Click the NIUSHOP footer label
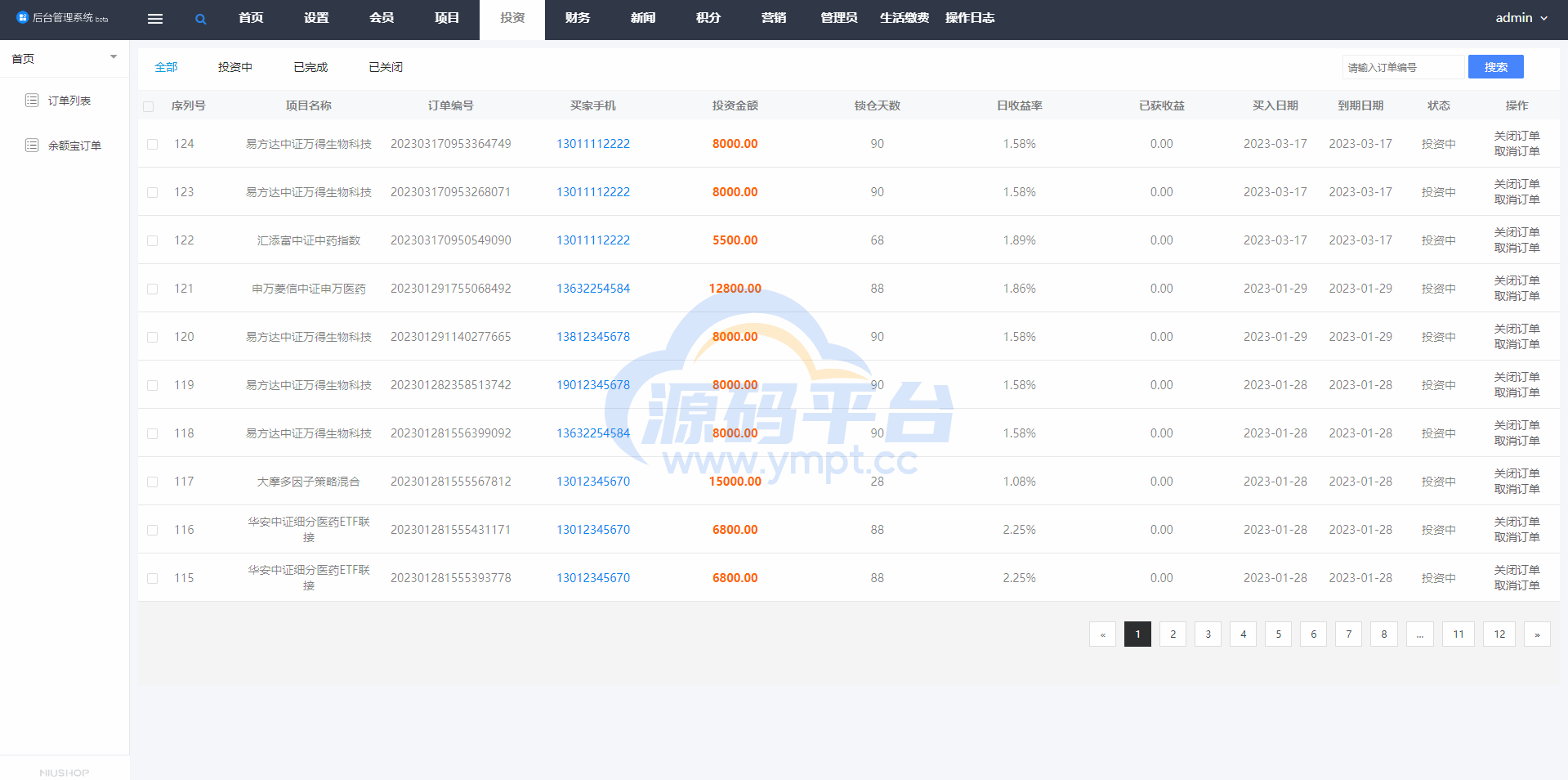 [x=65, y=773]
